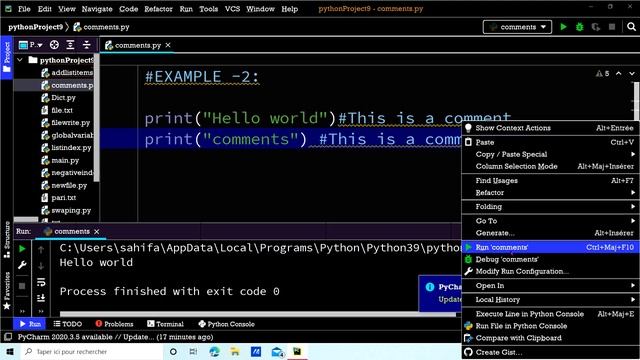Image resolution: width=640 pixels, height=360 pixels.
Task: Expand all icon in Project panel header
Action: pyautogui.click(x=70, y=45)
